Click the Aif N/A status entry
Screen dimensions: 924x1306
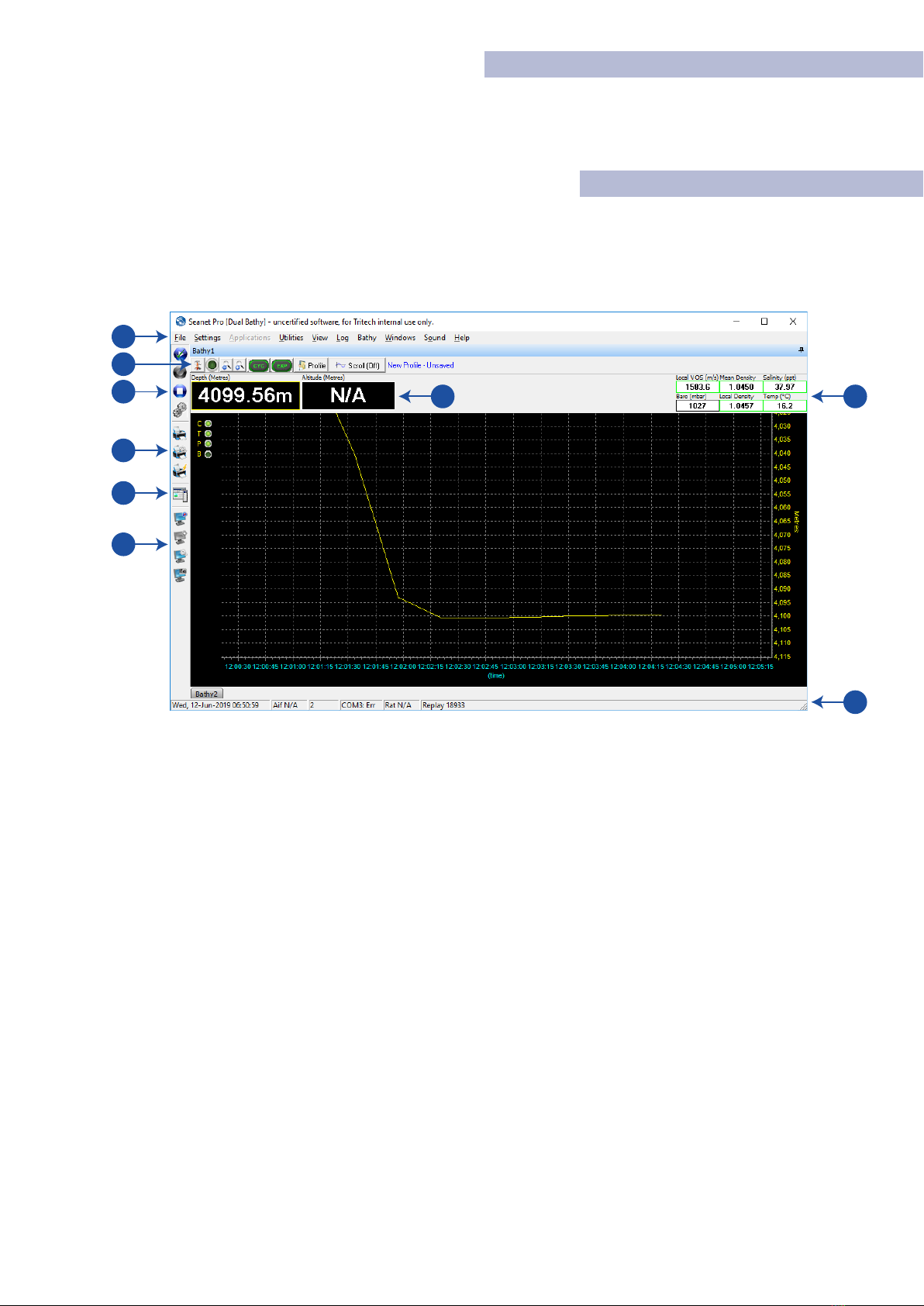click(289, 705)
